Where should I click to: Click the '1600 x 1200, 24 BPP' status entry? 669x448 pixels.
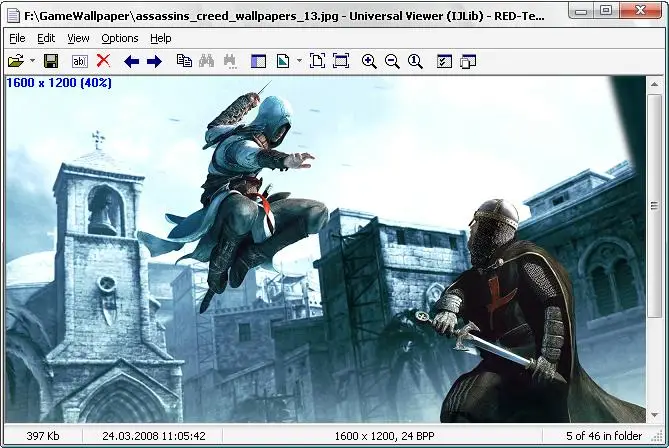tap(384, 436)
